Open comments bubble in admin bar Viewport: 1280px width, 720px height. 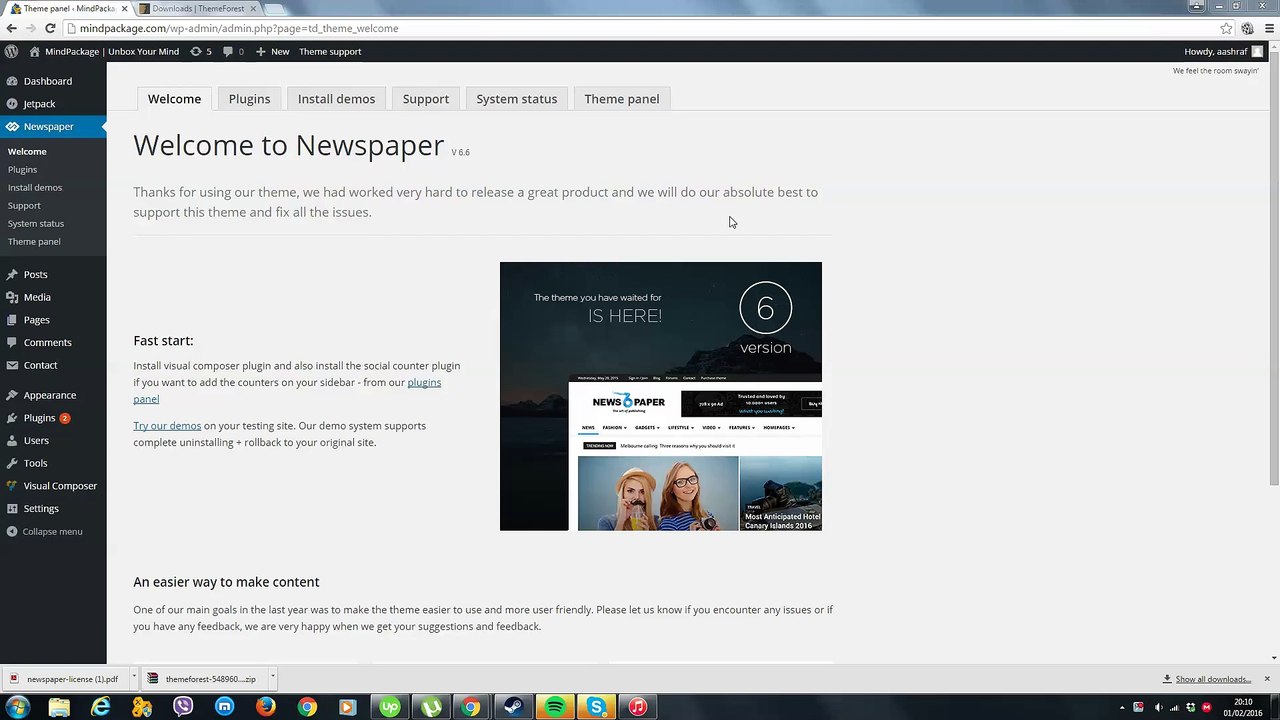point(233,51)
